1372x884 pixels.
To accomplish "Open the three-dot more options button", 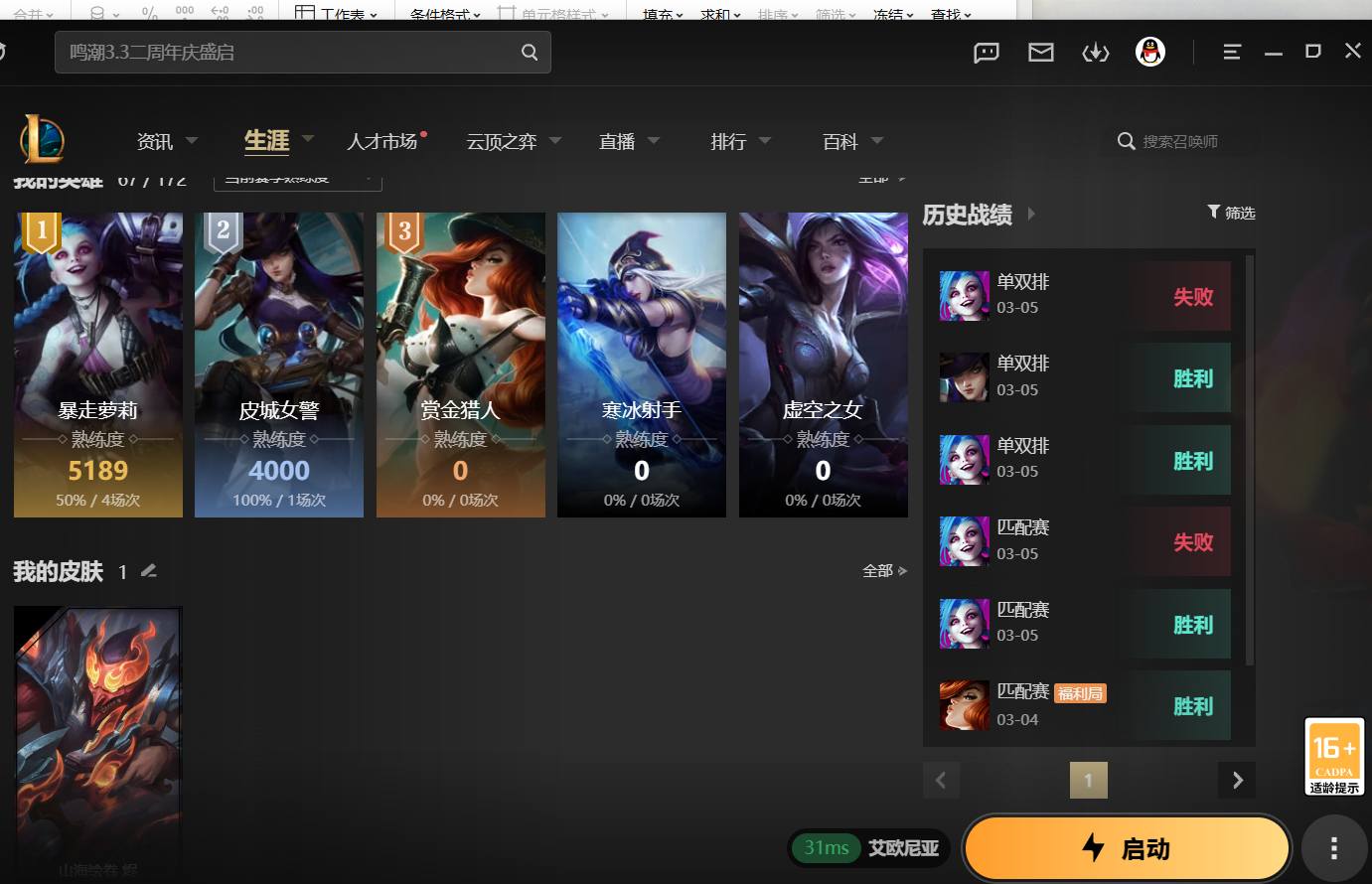I will [1334, 848].
